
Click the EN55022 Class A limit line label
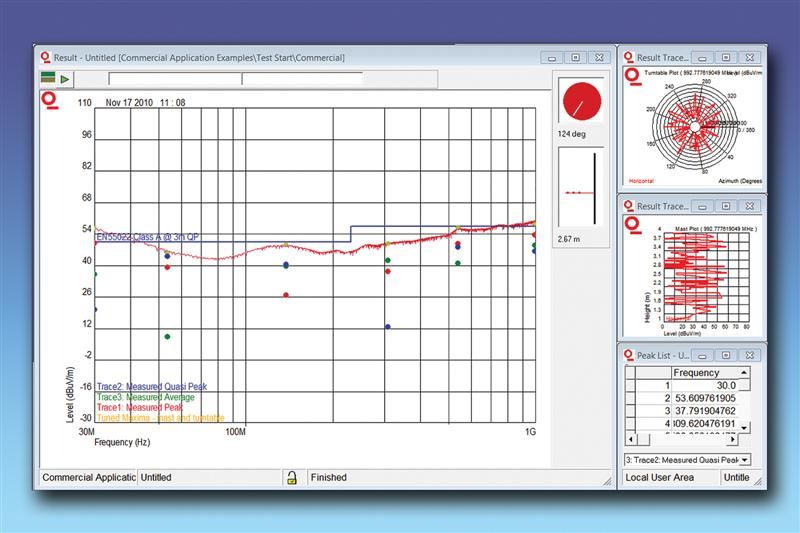pos(147,237)
